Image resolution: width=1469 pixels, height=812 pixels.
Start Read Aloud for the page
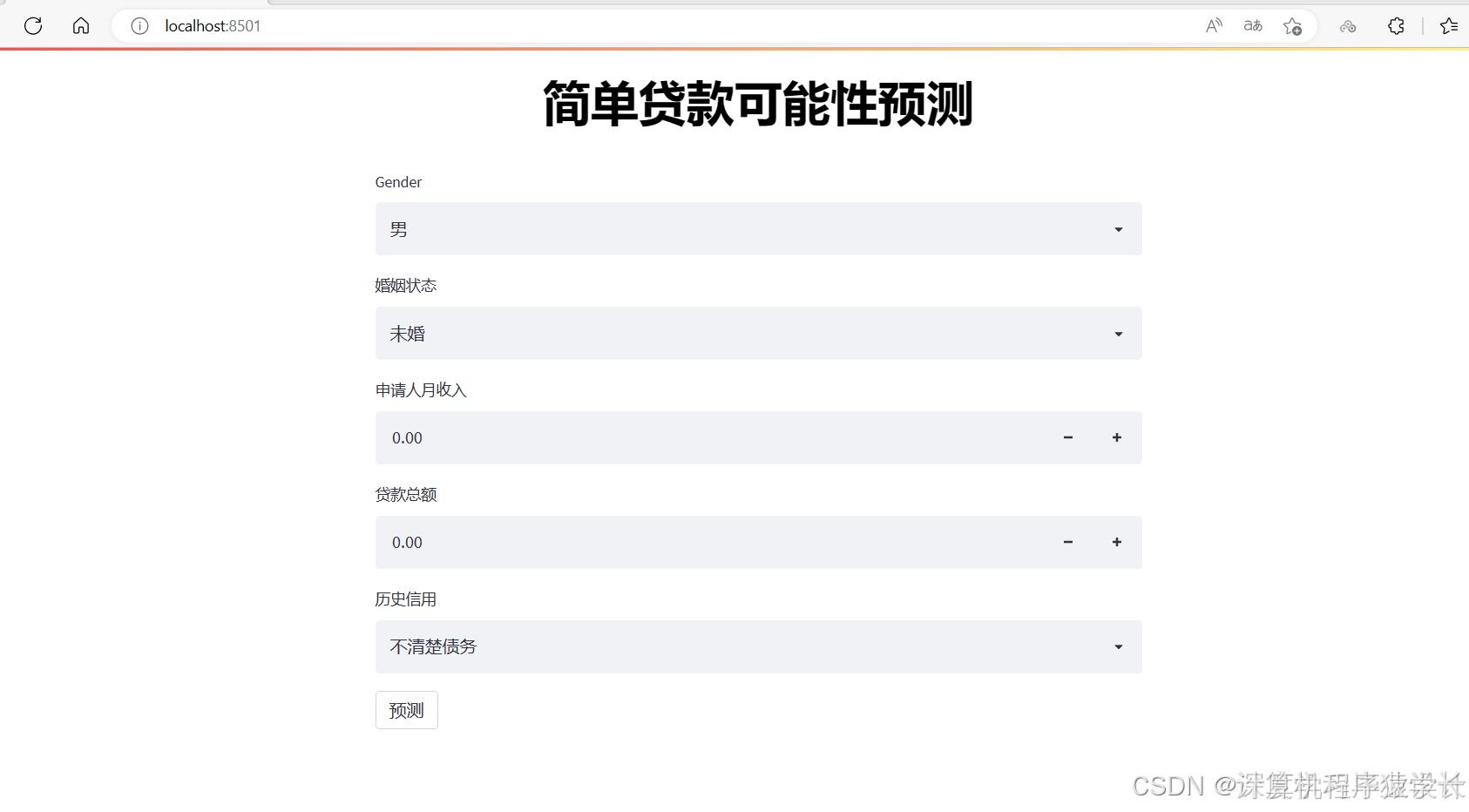click(x=1213, y=25)
